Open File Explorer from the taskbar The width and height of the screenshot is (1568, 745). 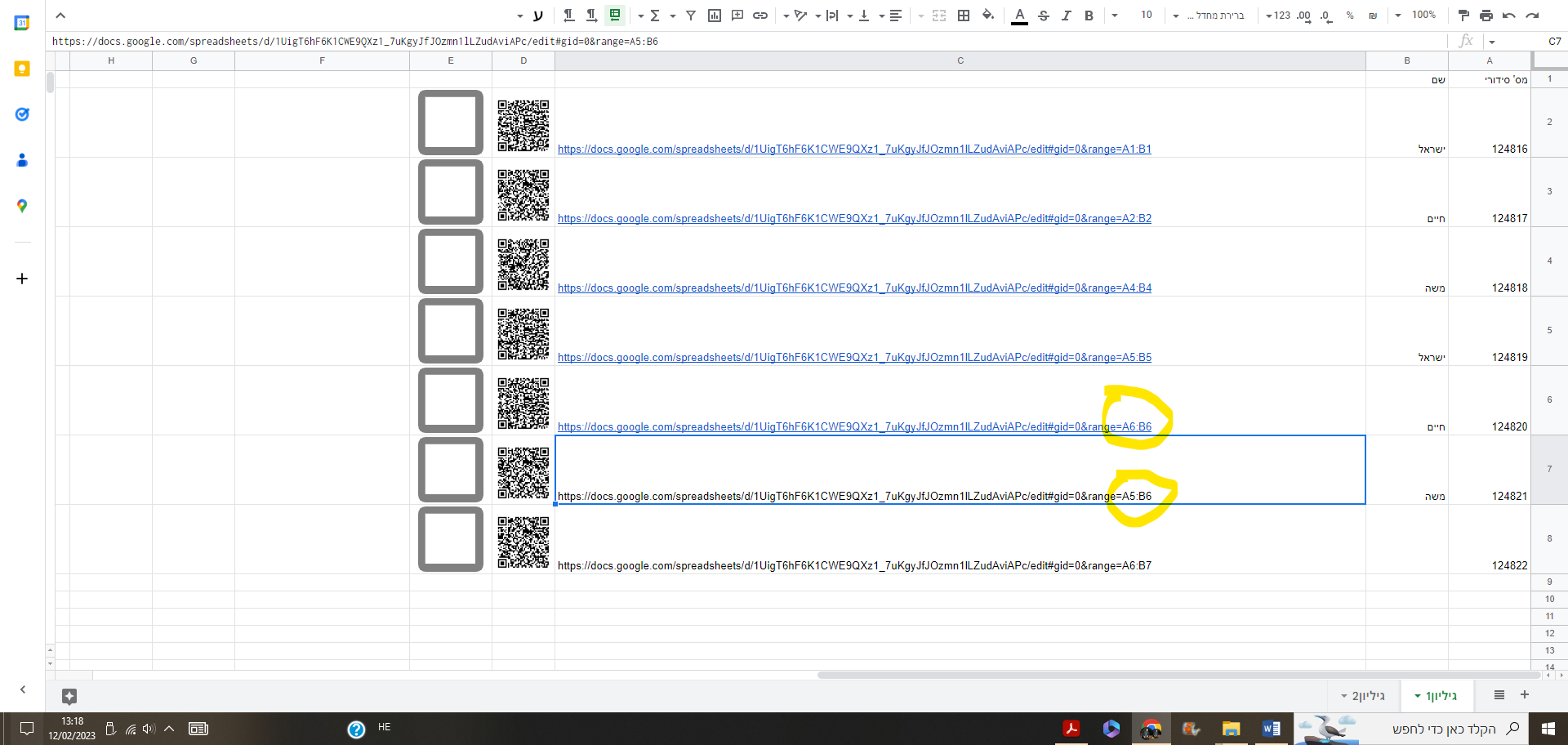[x=1231, y=729]
